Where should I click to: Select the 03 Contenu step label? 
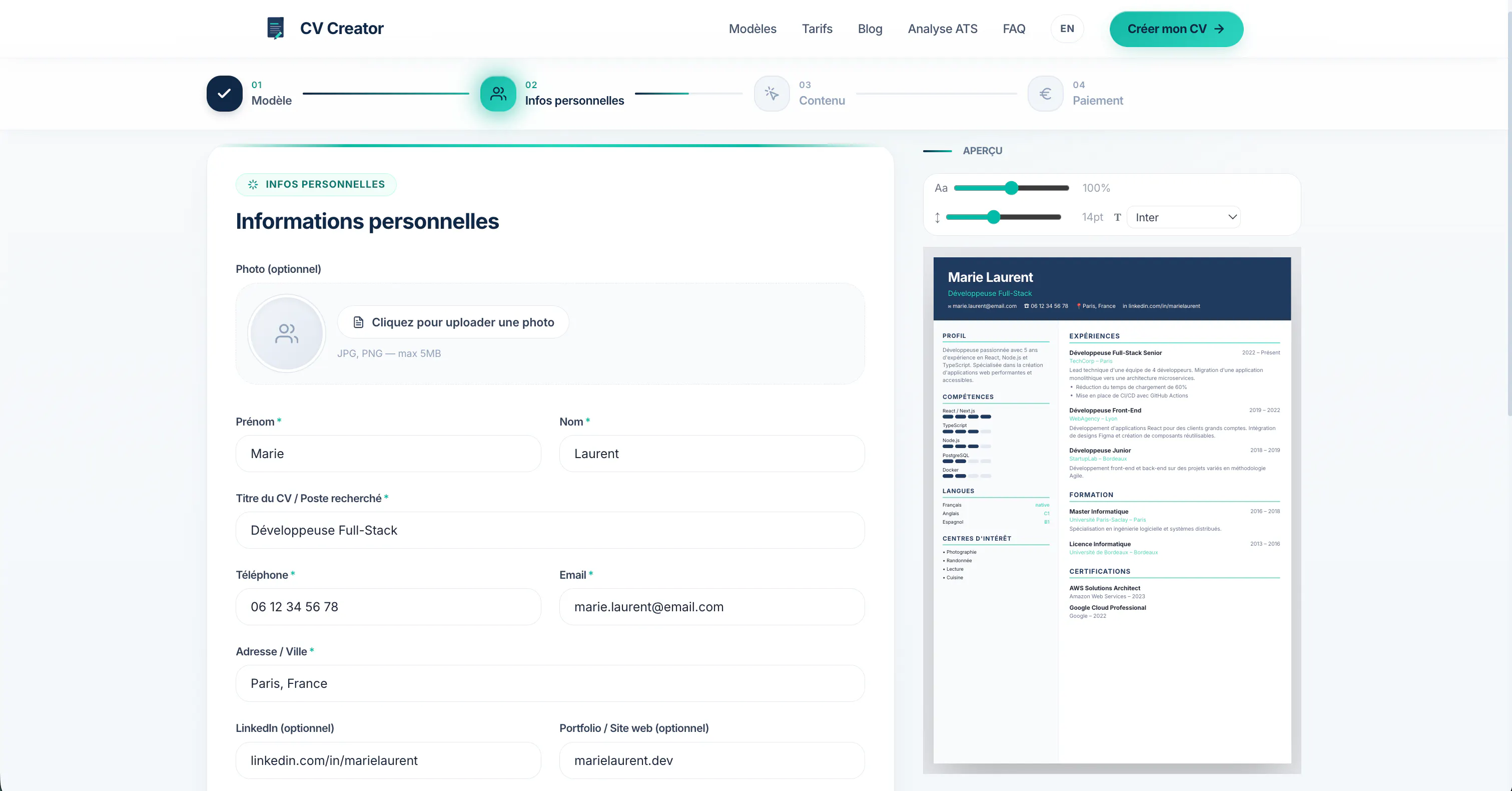[x=822, y=94]
